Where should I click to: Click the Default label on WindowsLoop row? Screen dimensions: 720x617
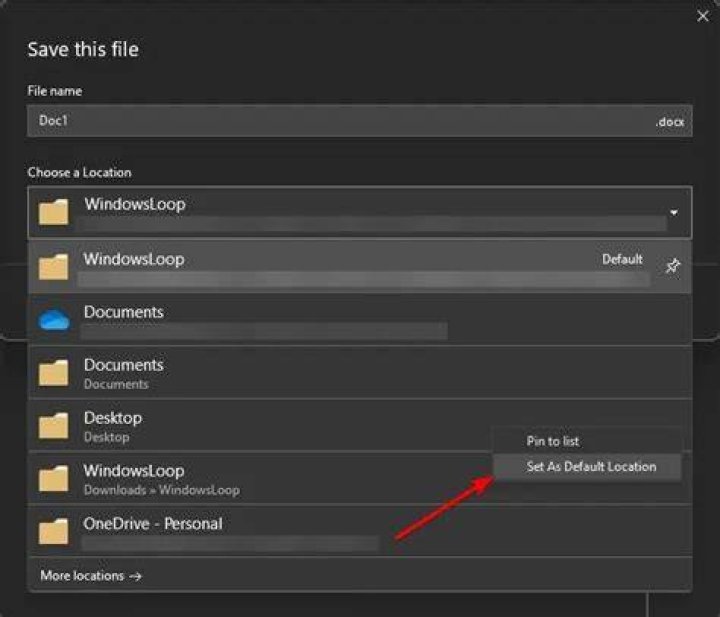click(622, 259)
